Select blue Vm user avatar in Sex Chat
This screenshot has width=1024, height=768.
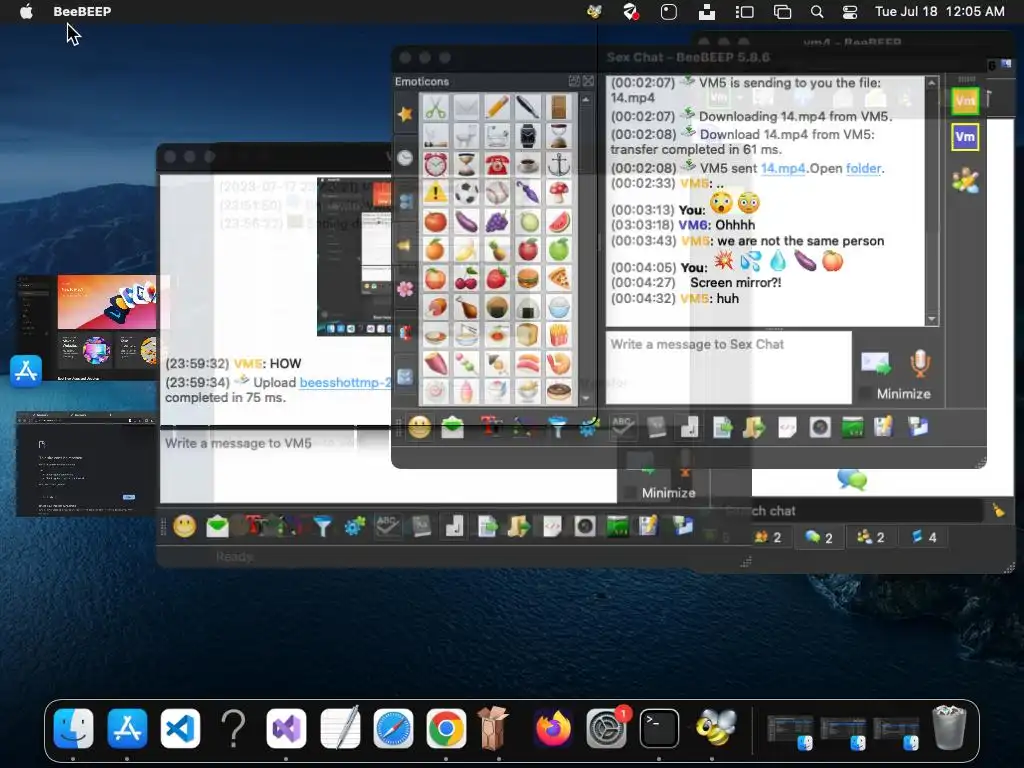[965, 137]
